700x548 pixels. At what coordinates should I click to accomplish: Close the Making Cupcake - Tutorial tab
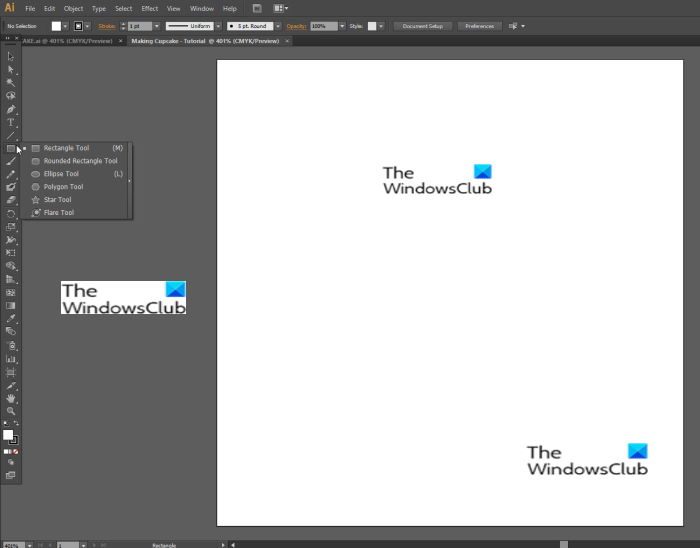[287, 41]
